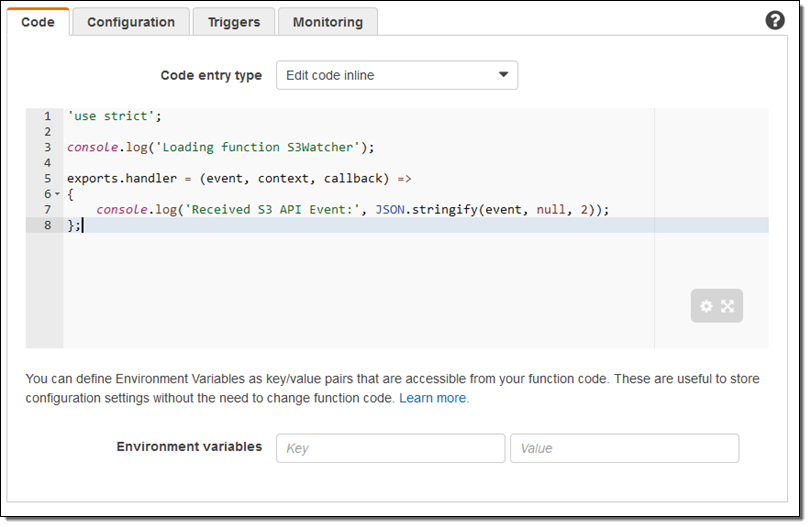810x527 pixels.
Task: Click line number 5 in the gutter
Action: (x=47, y=178)
